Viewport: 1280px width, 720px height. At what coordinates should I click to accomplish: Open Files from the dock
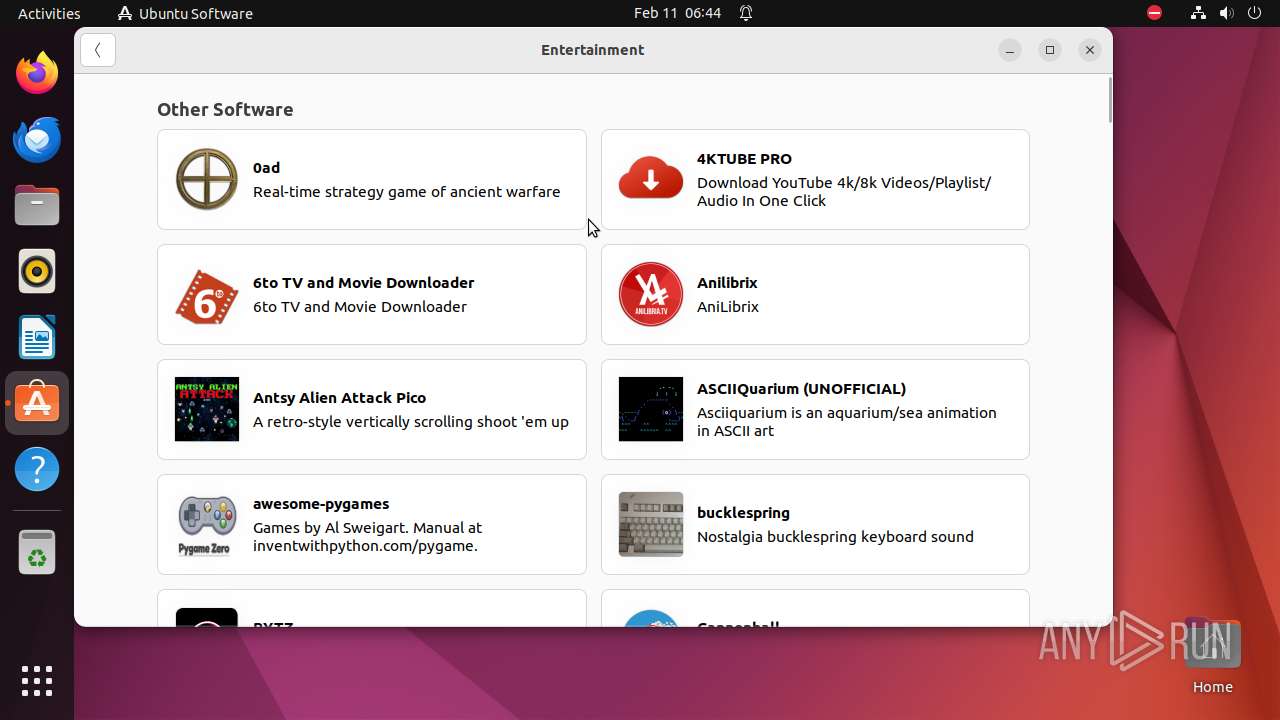(x=37, y=205)
